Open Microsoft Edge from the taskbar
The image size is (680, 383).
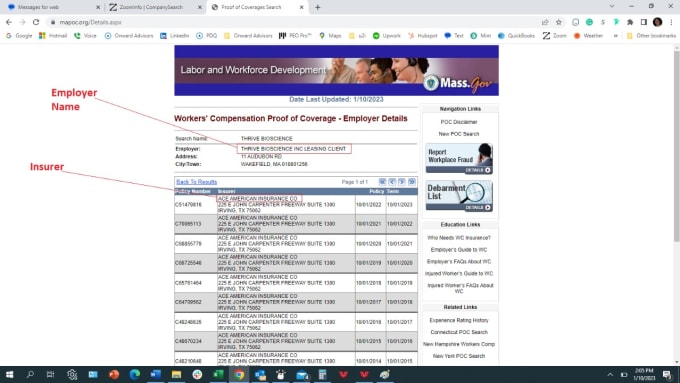[x=135, y=375]
